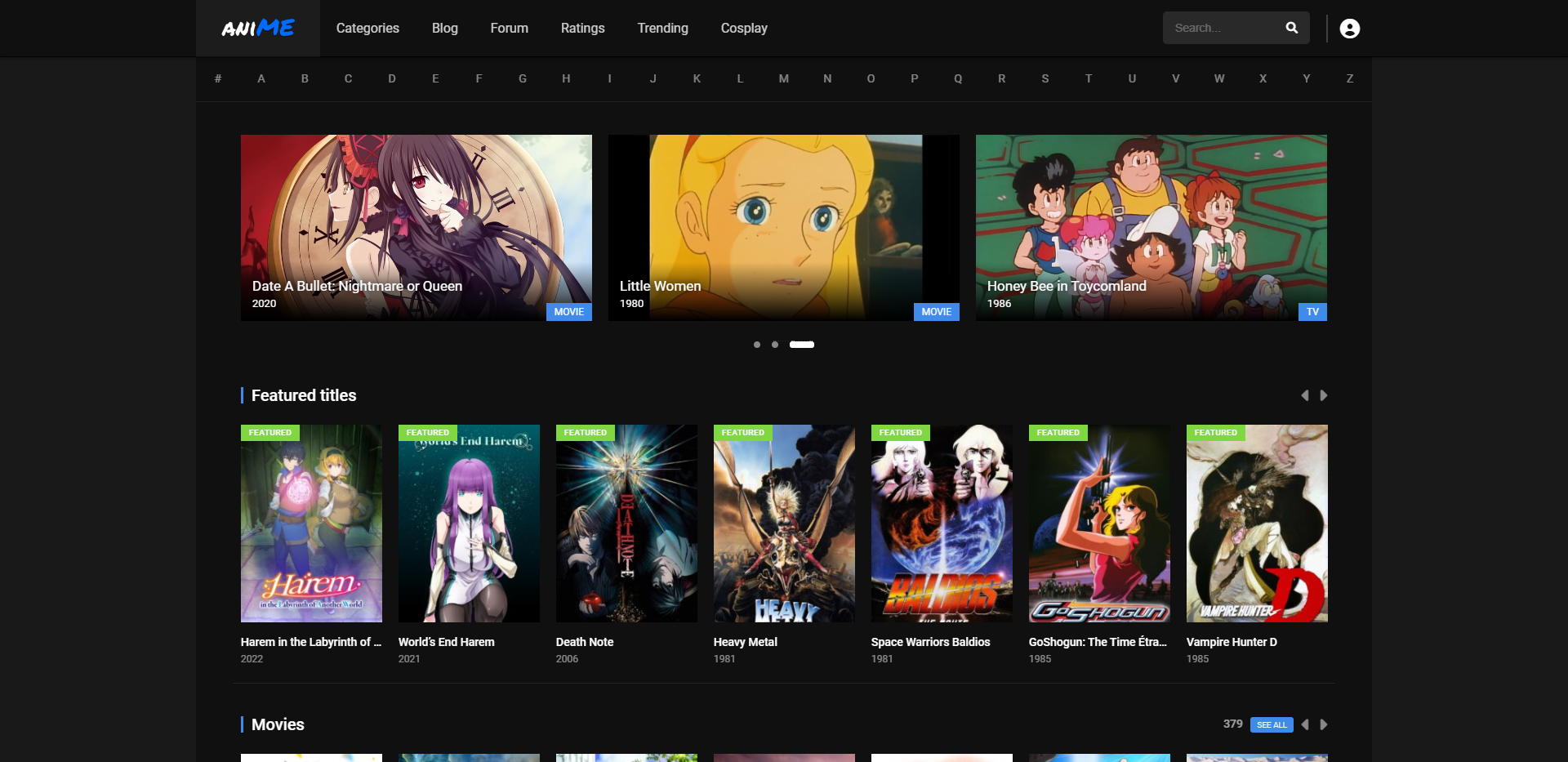
Task: Navigate to the Cosplay section
Action: click(743, 28)
